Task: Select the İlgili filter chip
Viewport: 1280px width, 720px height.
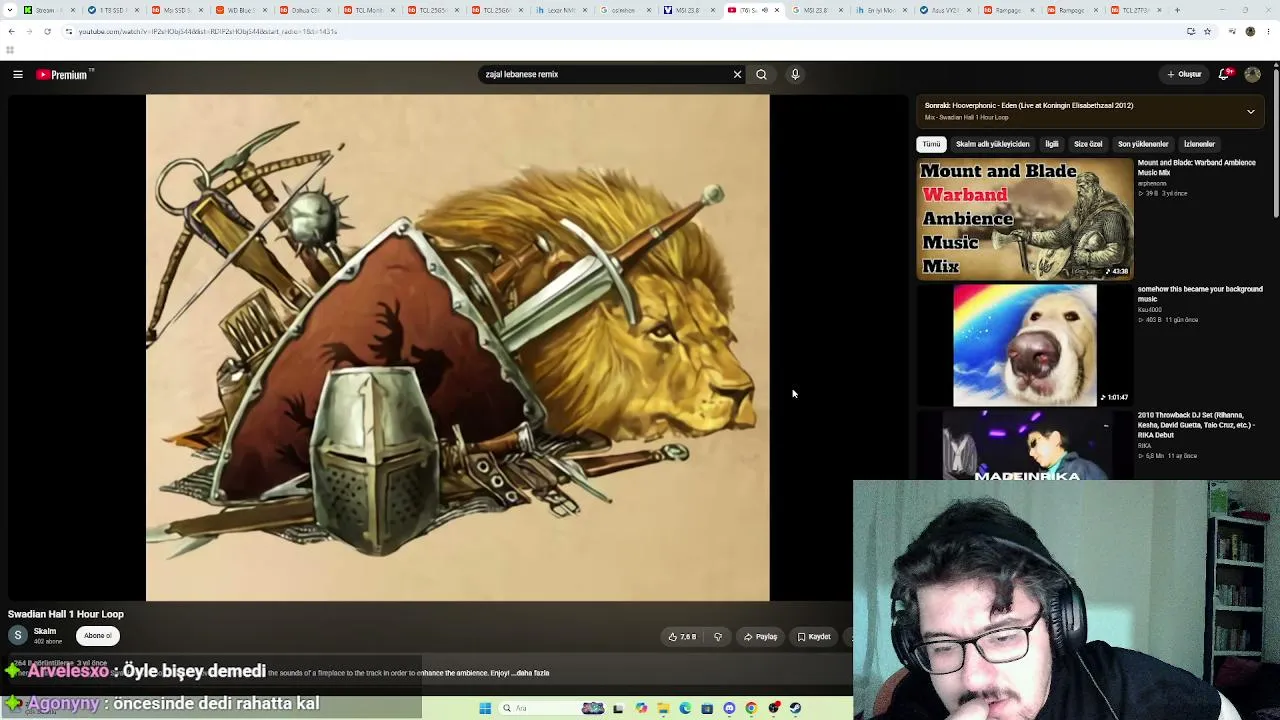Action: (x=1052, y=144)
